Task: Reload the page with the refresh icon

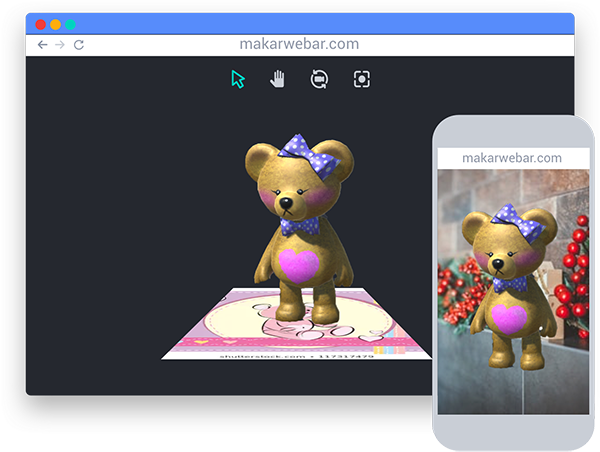Action: (79, 45)
